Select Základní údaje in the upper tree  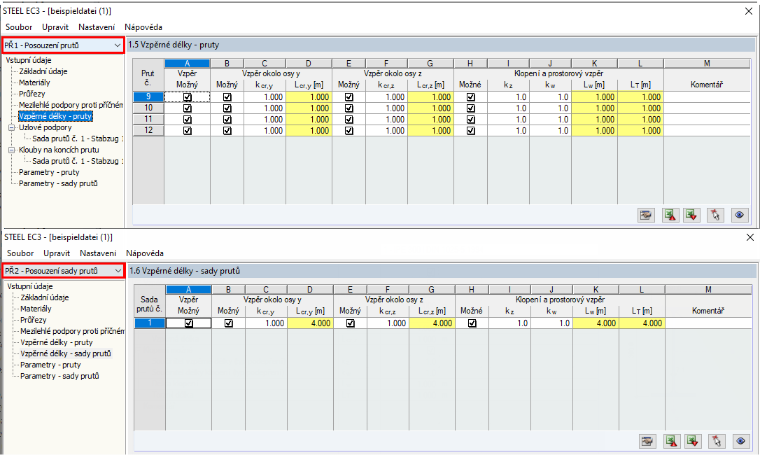[43, 71]
